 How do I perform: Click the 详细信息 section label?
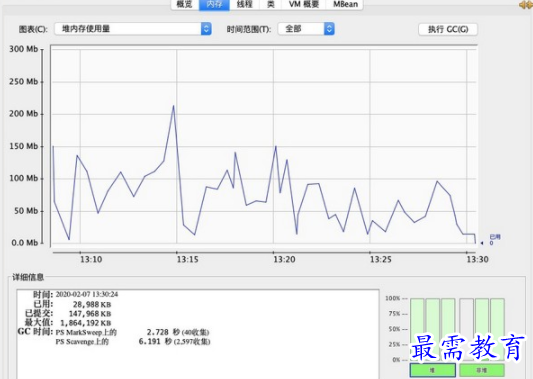click(x=28, y=277)
